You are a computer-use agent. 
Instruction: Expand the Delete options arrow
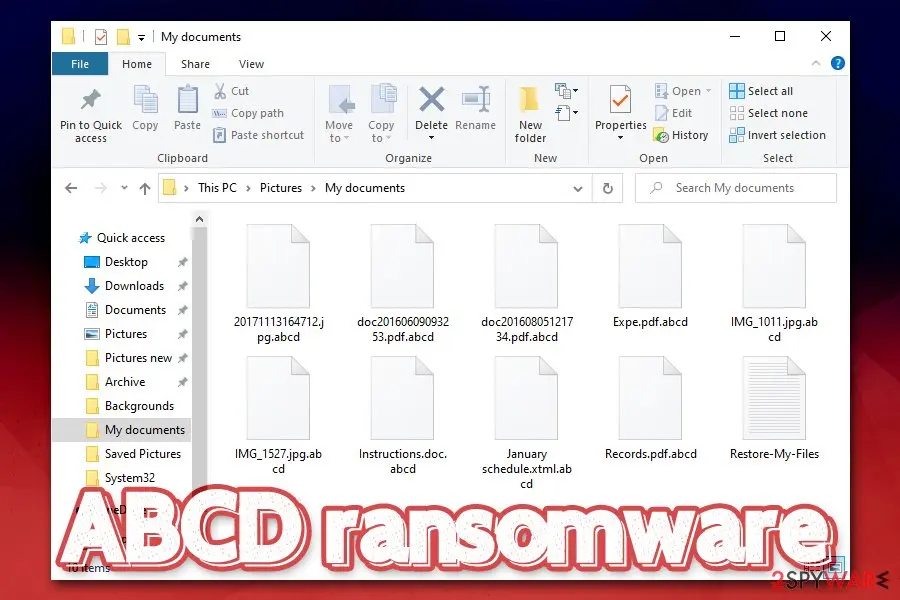coord(432,138)
